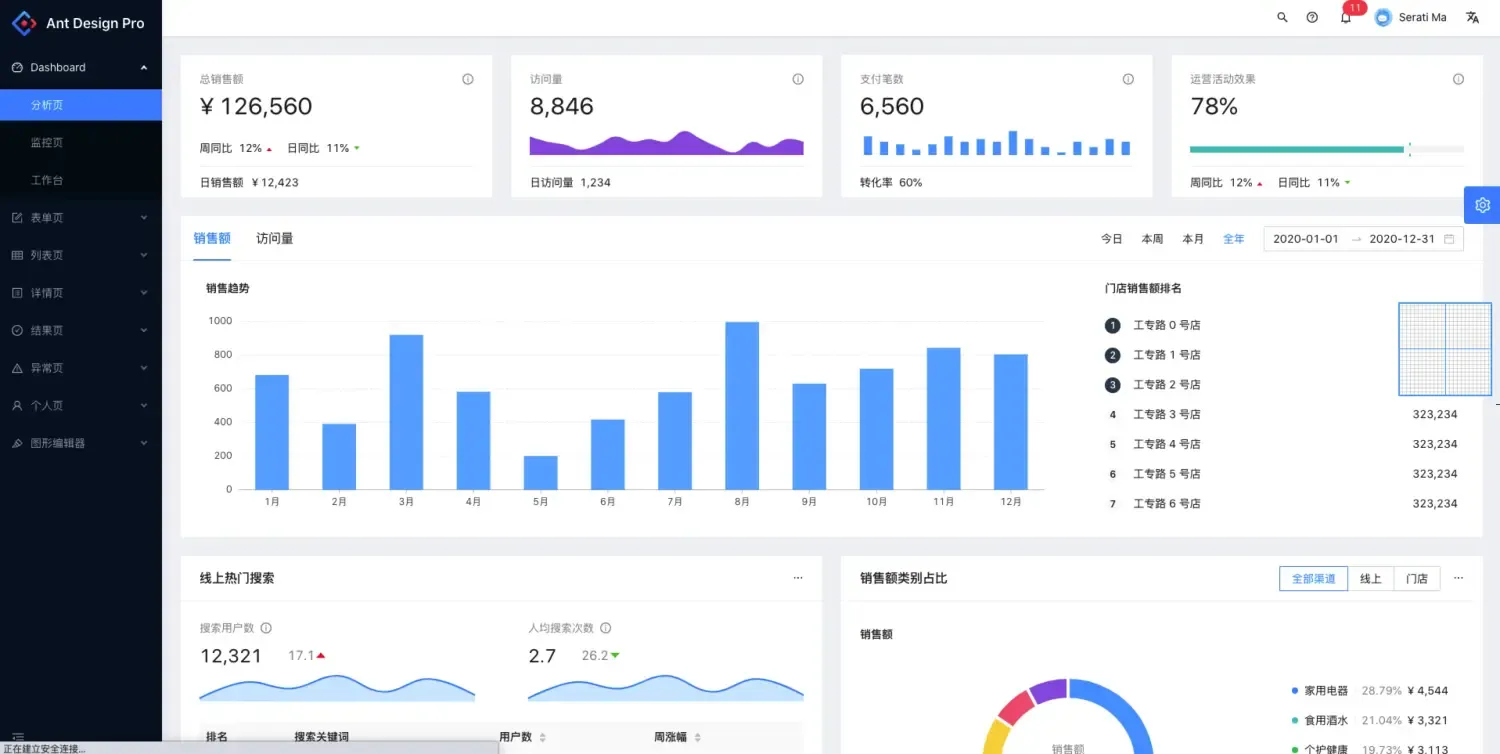Open the floating theme settings gear

[1482, 204]
